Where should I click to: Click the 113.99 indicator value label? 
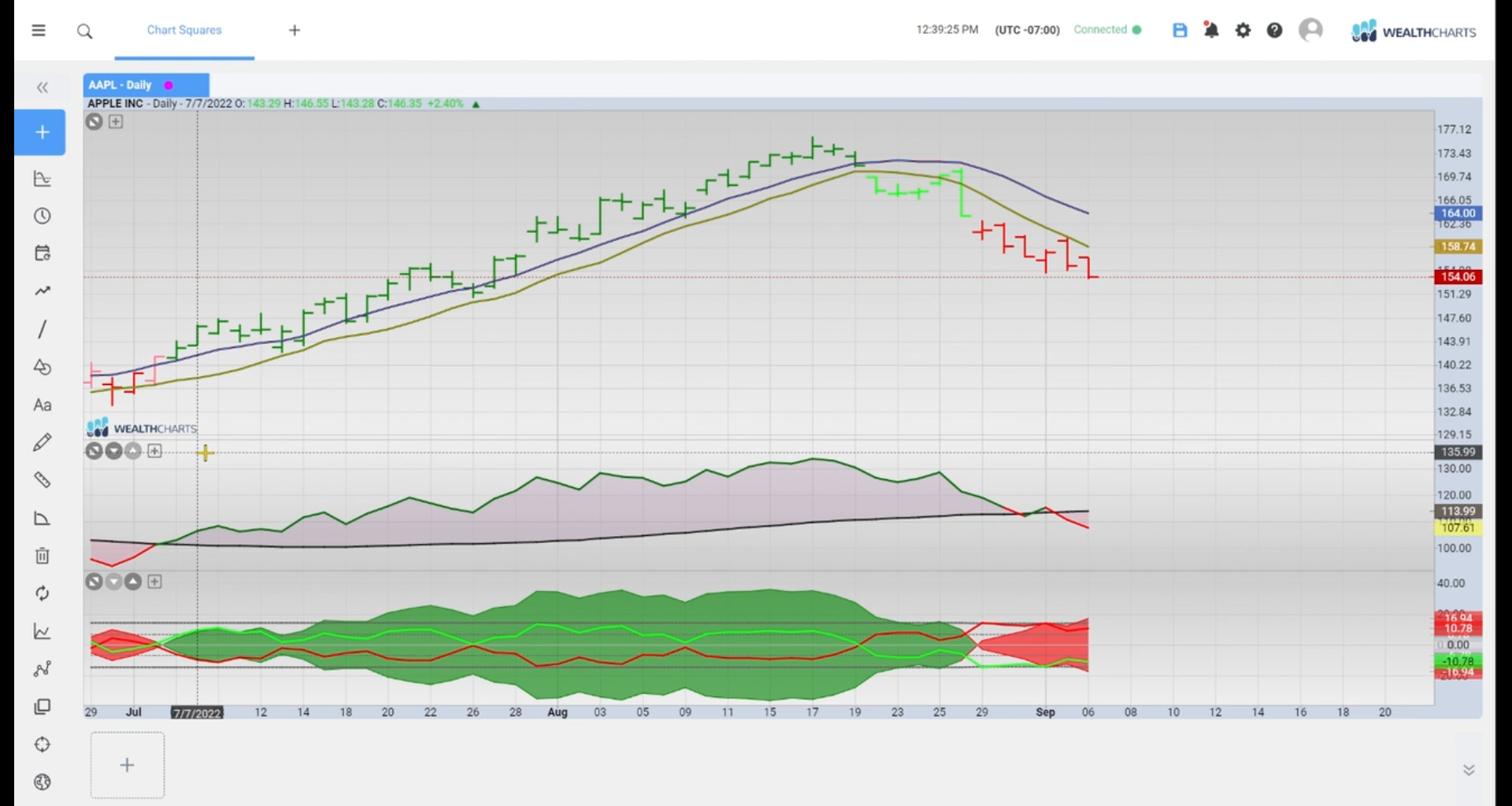1458,512
